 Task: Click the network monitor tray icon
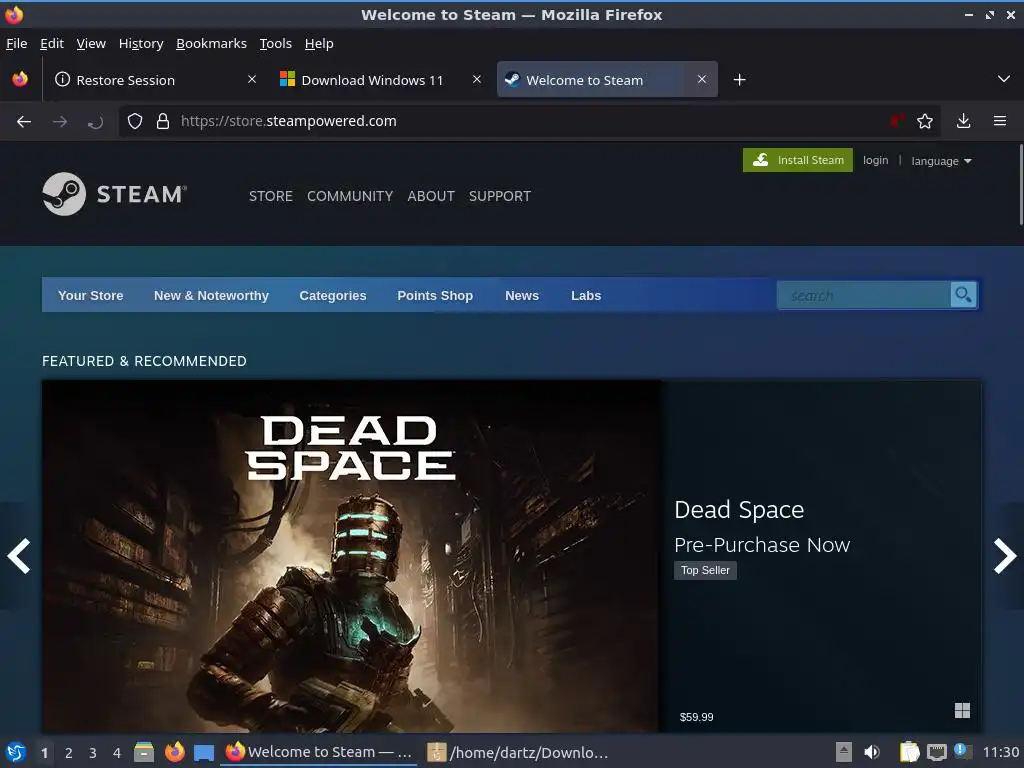(x=936, y=752)
